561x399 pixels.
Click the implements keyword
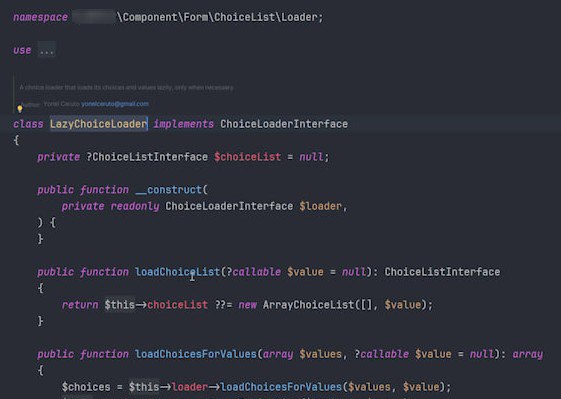(184, 124)
